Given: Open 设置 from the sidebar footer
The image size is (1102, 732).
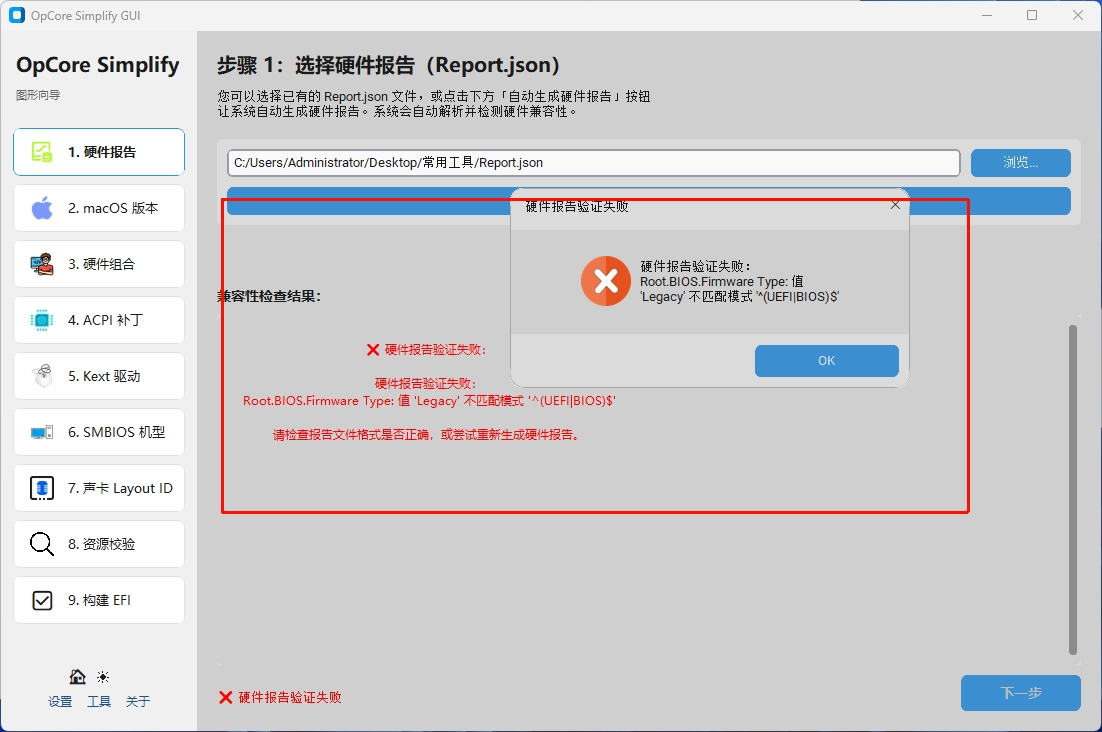Looking at the screenshot, I should pyautogui.click(x=60, y=701).
